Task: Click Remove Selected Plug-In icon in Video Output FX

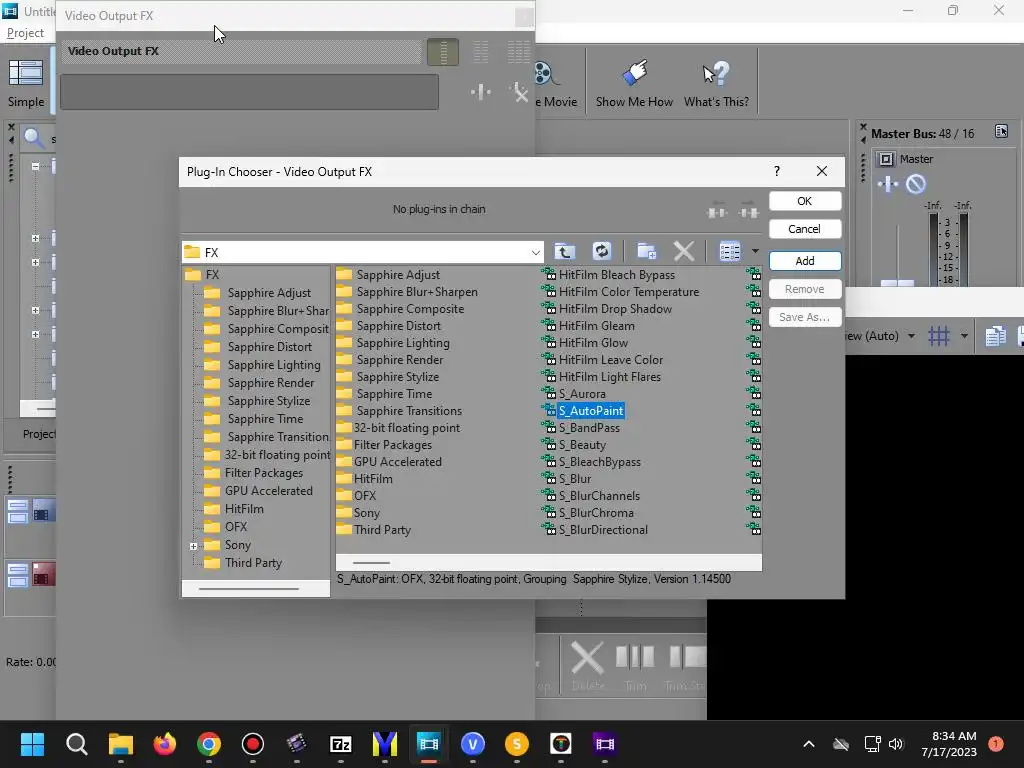Action: click(519, 92)
